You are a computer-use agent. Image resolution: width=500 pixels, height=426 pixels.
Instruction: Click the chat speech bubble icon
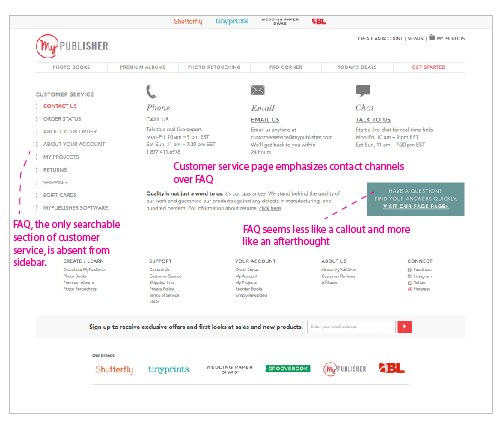coord(363,91)
